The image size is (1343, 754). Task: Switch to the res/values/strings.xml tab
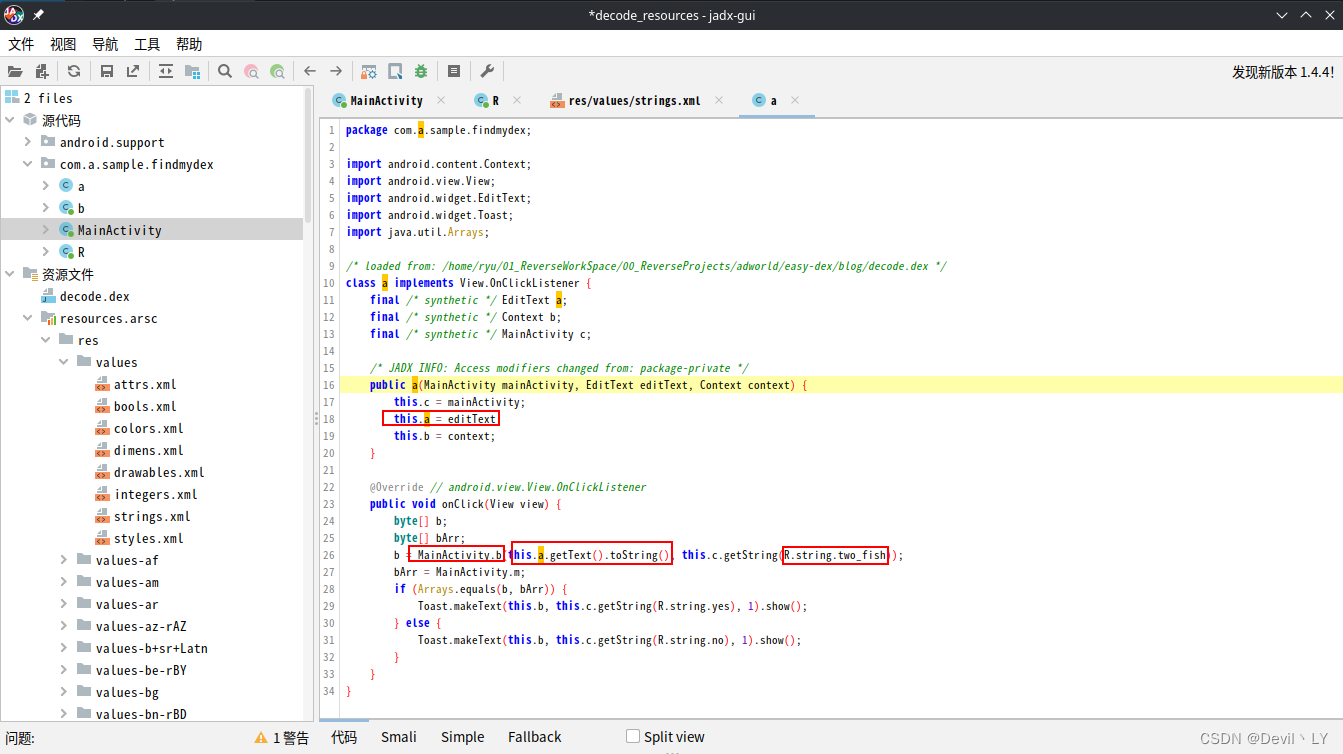[x=634, y=100]
